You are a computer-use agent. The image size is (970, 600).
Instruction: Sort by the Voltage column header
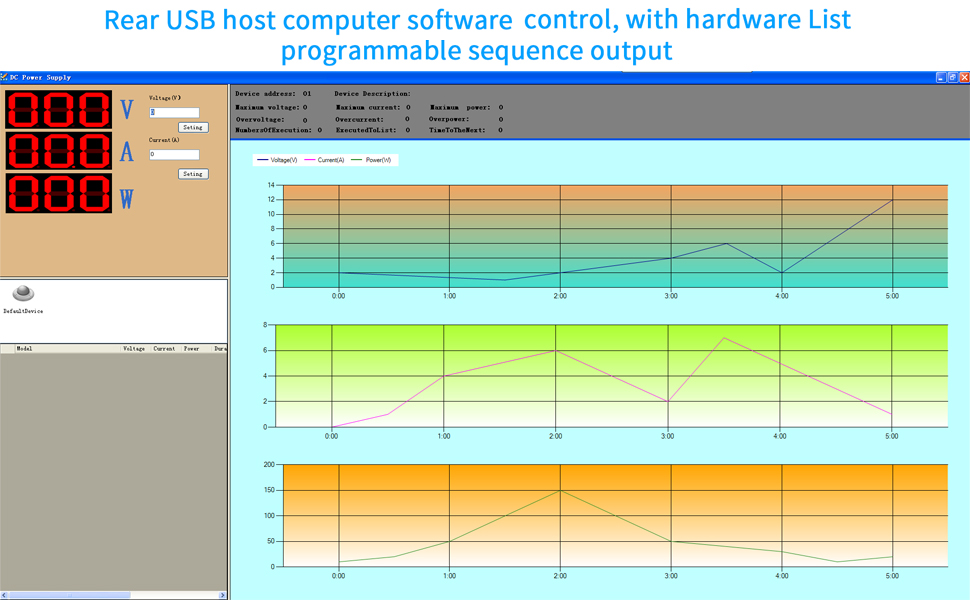[133, 349]
